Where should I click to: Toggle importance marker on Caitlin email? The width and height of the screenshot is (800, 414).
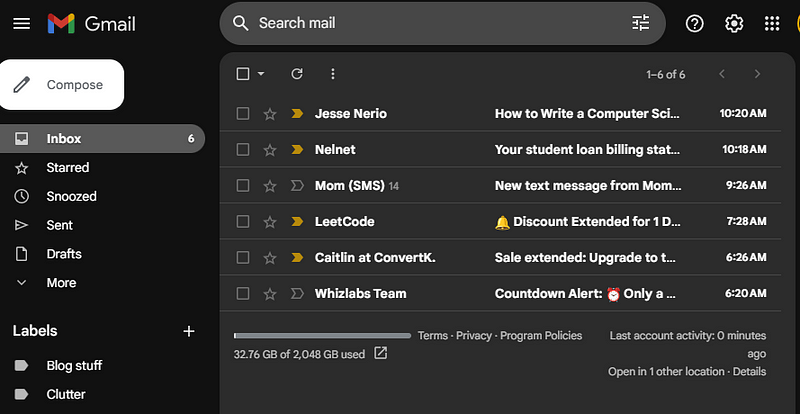[297, 257]
